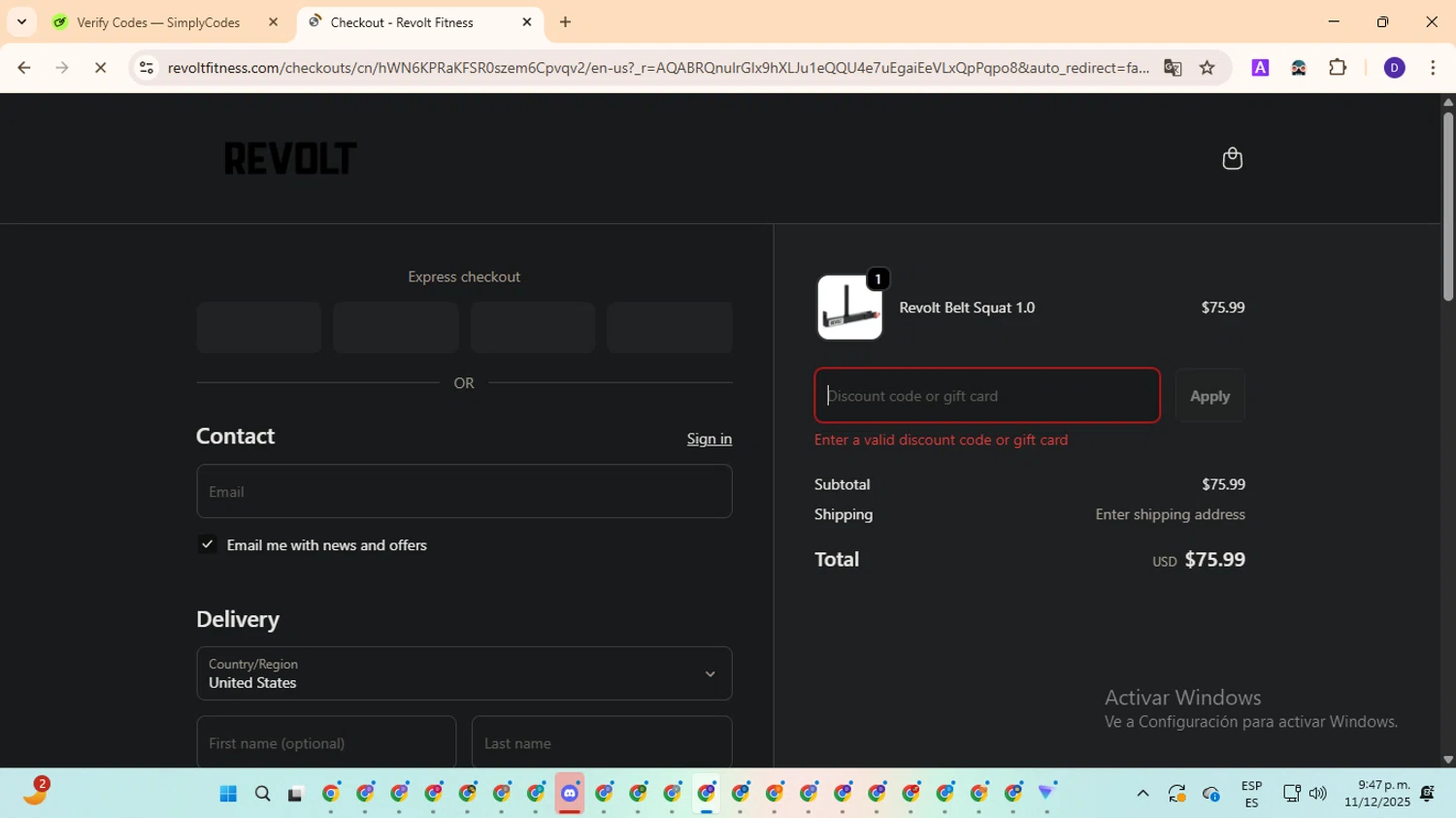Open Windows taskbar search
Image resolution: width=1456 pixels, height=818 pixels.
[262, 794]
